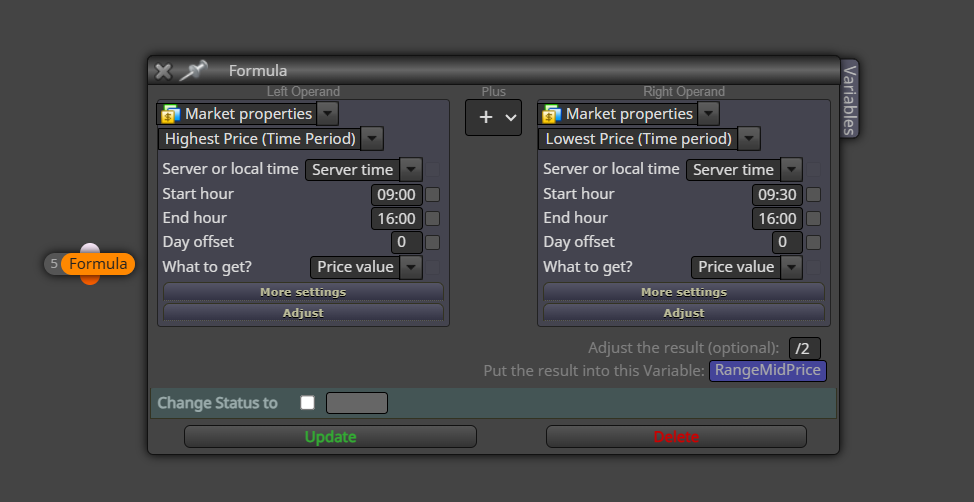Viewport: 974px width, 502px height.
Task: Click the right operand Market properties icon
Action: pyautogui.click(x=551, y=114)
